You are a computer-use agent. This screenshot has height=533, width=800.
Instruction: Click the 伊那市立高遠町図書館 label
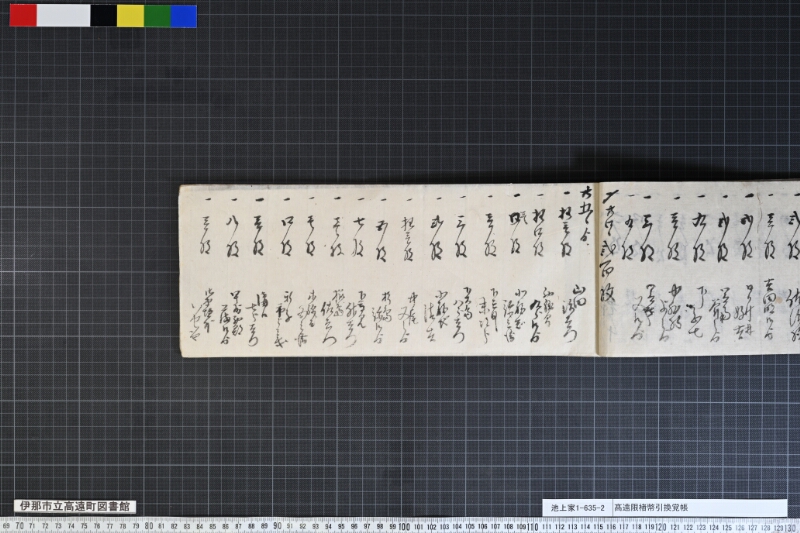(75, 506)
